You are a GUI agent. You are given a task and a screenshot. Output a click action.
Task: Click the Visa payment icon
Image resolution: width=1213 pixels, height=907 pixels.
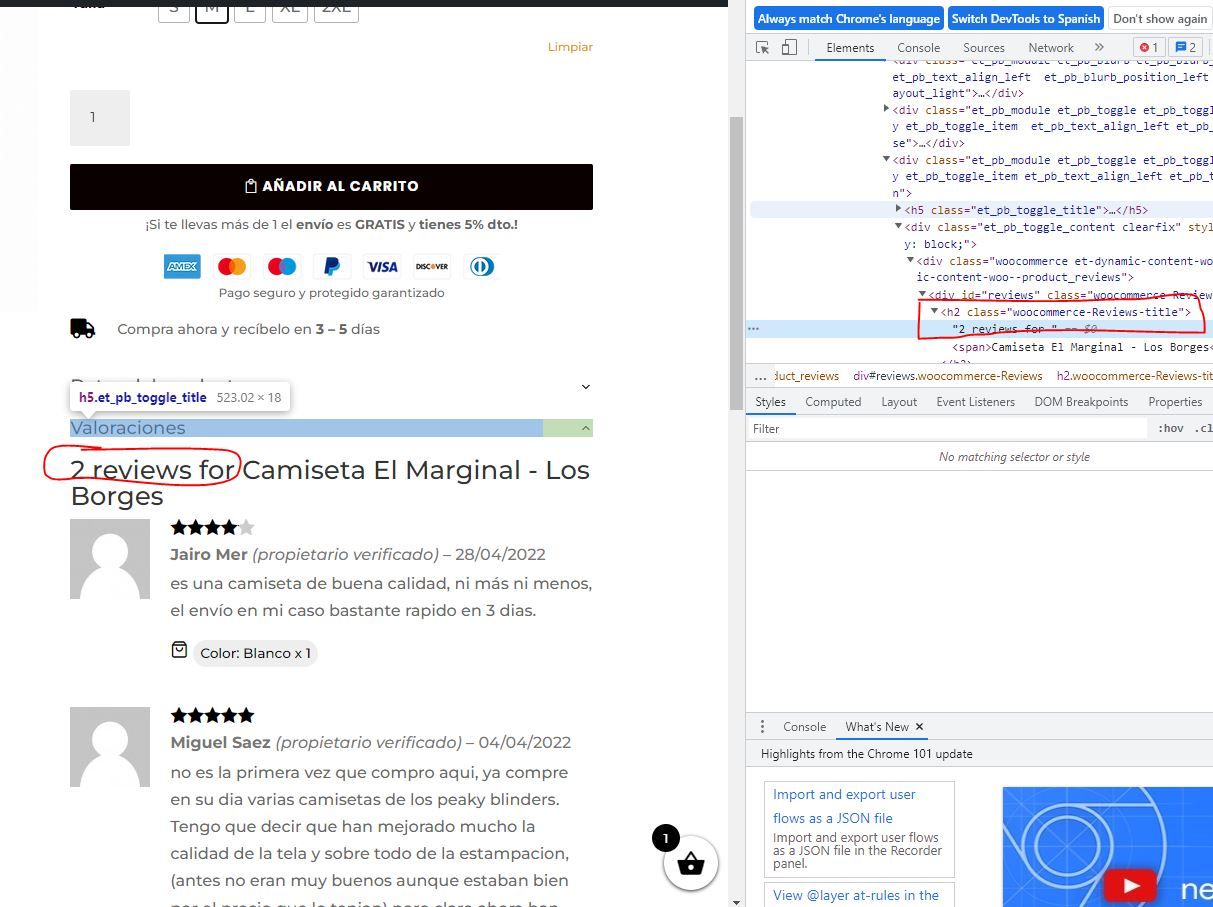tap(382, 266)
